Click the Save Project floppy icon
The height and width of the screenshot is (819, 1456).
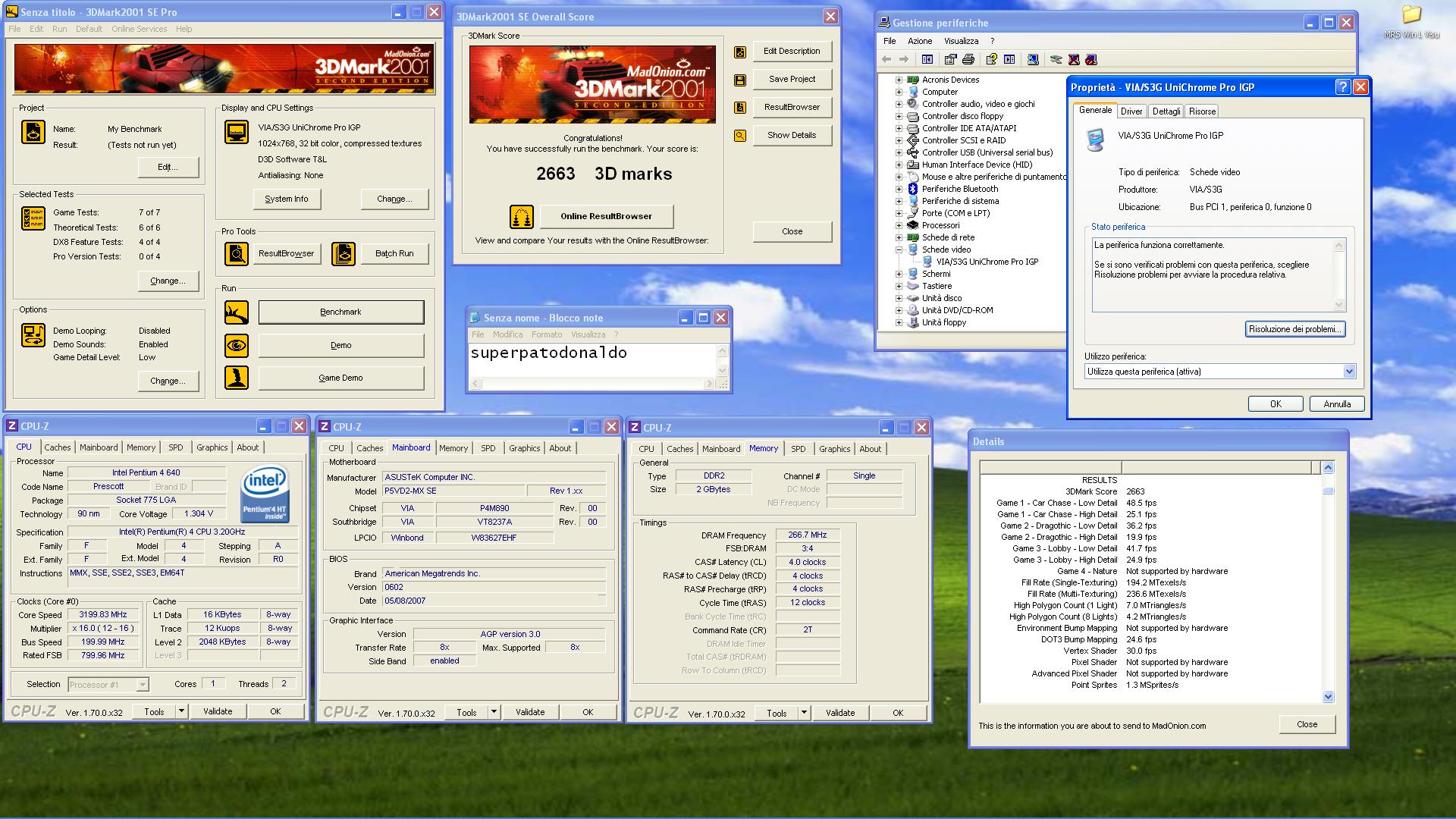pos(740,80)
